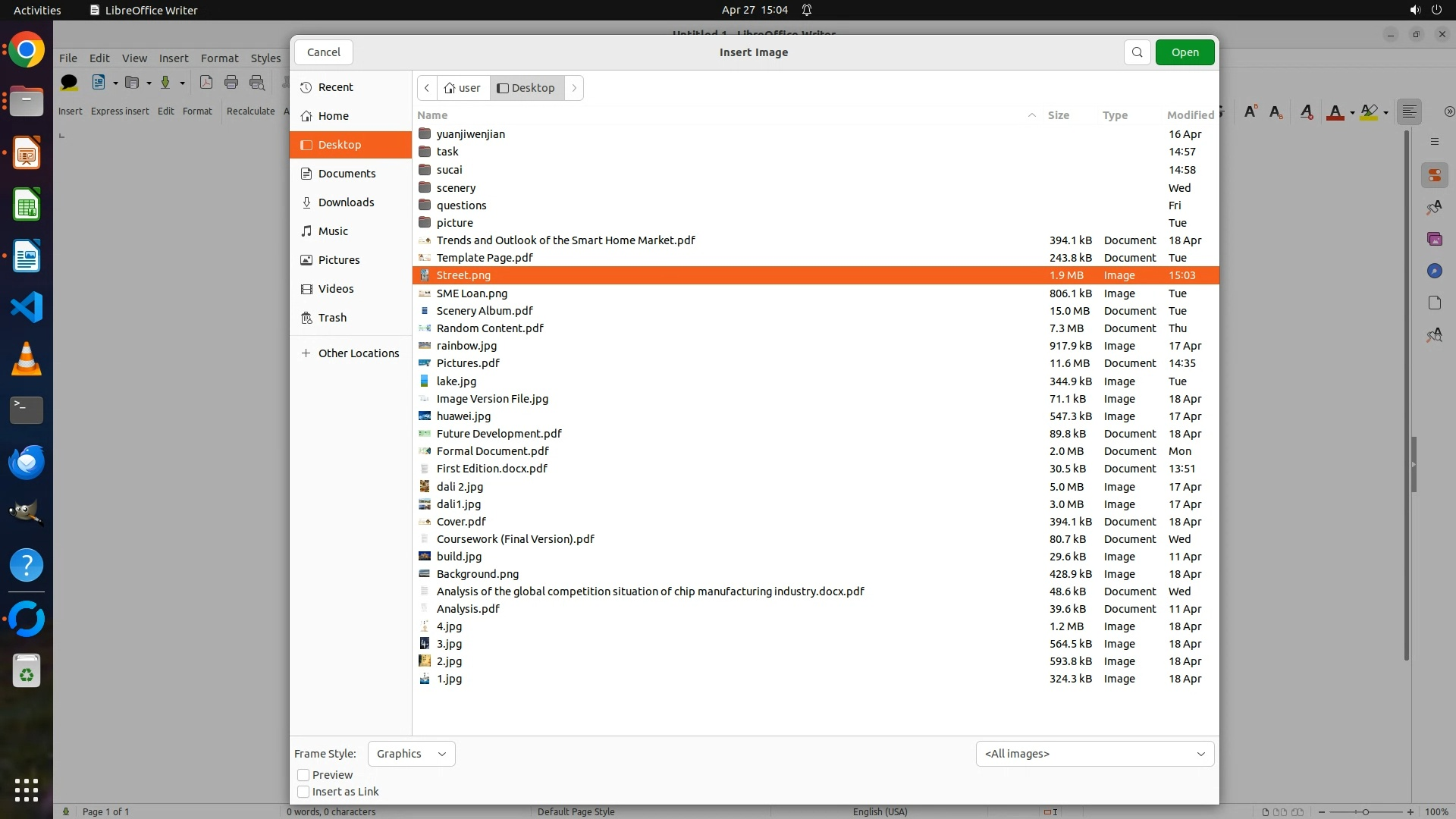Launch VLC from the dock
The height and width of the screenshot is (819, 1456).
(x=27, y=359)
